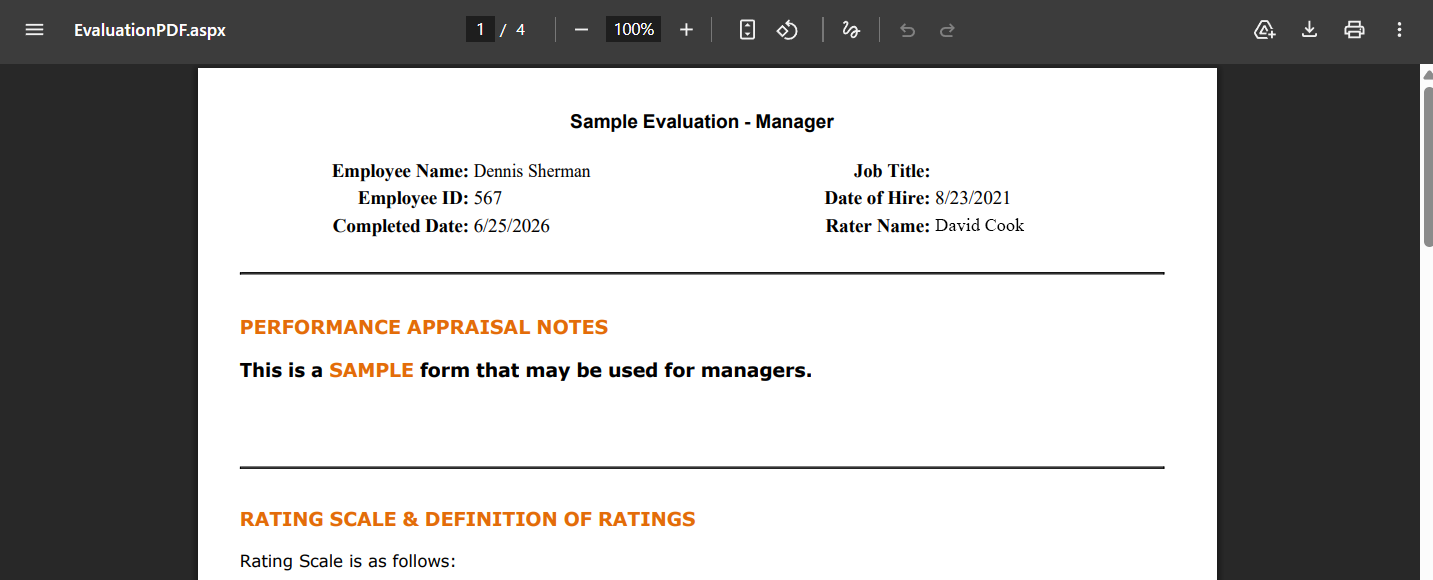Click the vertical scrollbar thumb
This screenshot has height=580, width=1433.
point(1427,165)
